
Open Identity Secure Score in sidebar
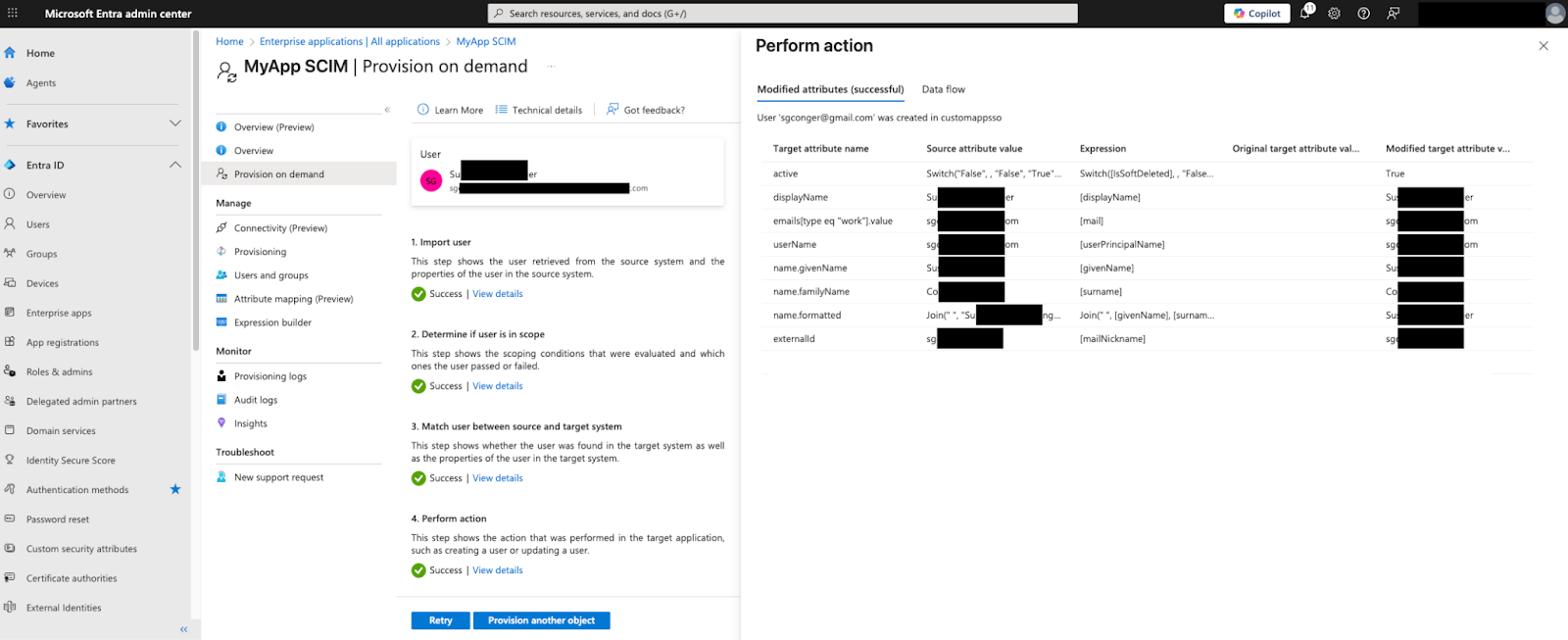(x=71, y=460)
